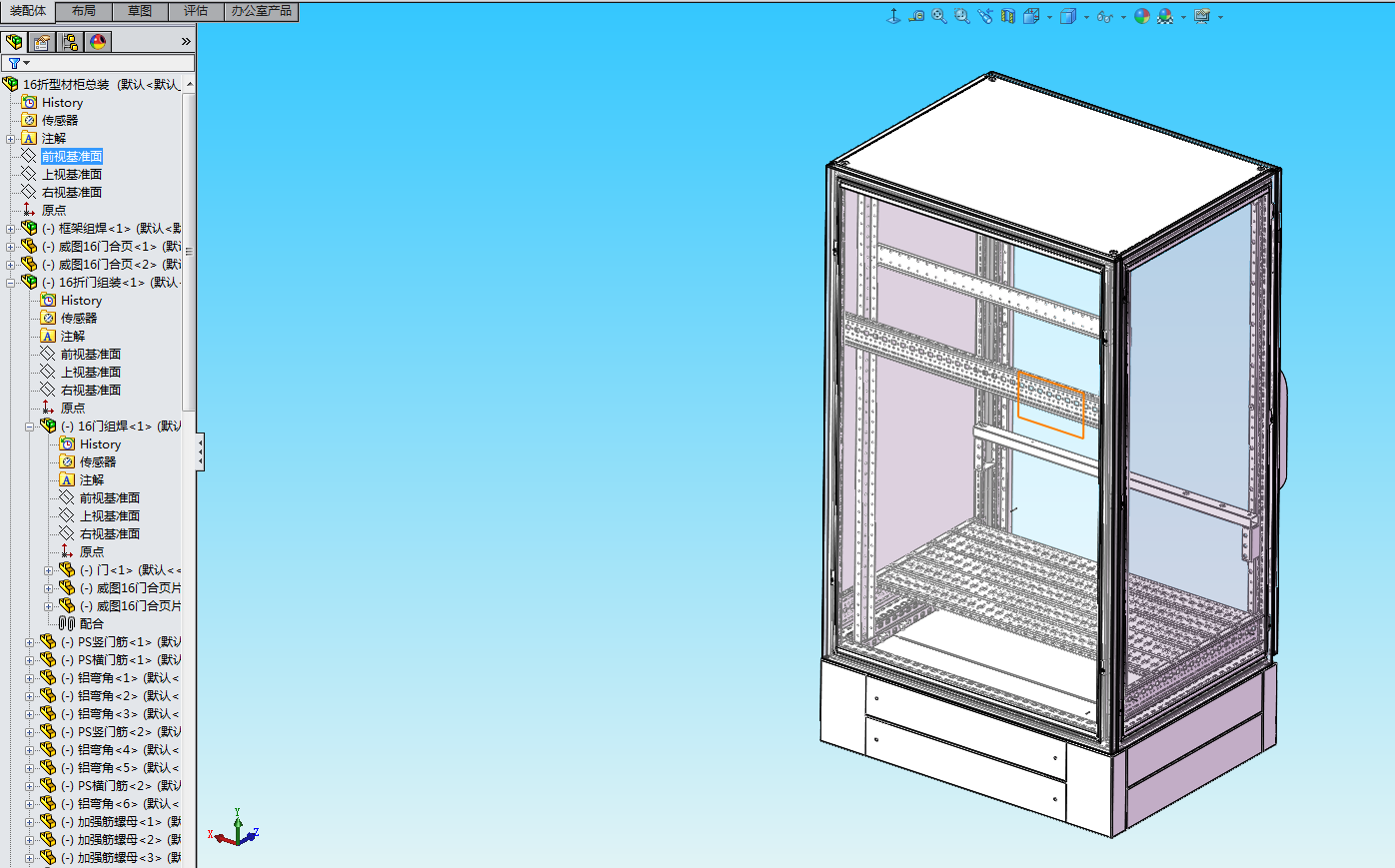
Task: Click the FeatureManager filter funnel icon
Action: pos(16,62)
